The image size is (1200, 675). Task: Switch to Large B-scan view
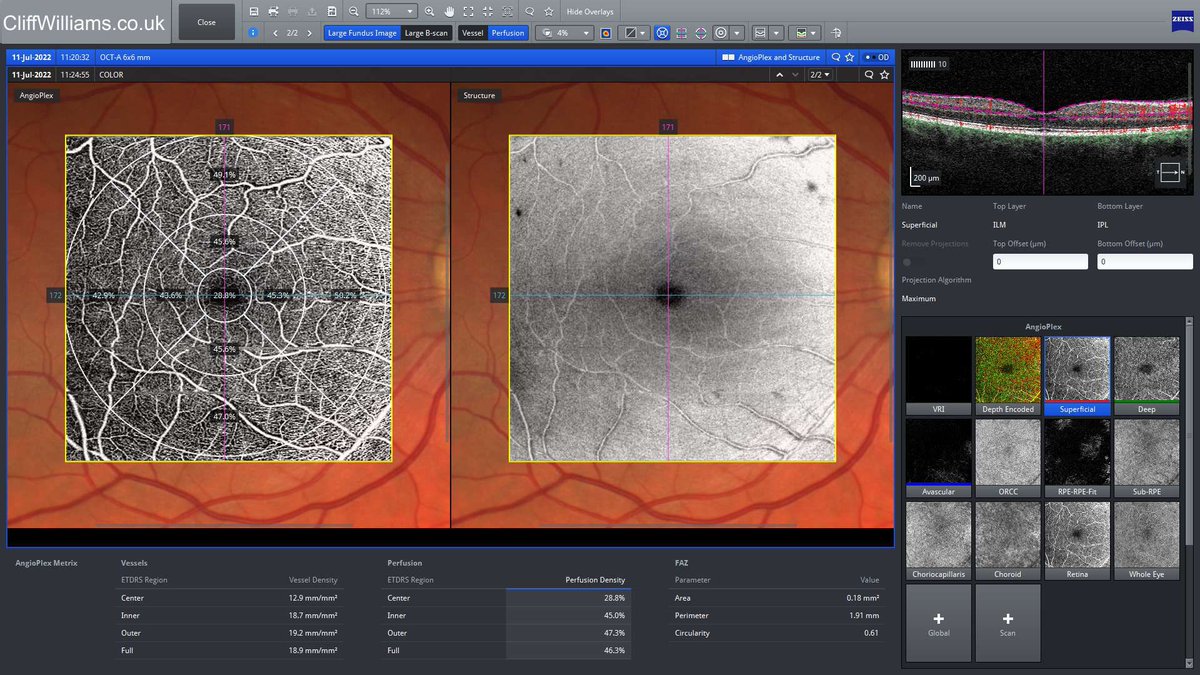(427, 33)
